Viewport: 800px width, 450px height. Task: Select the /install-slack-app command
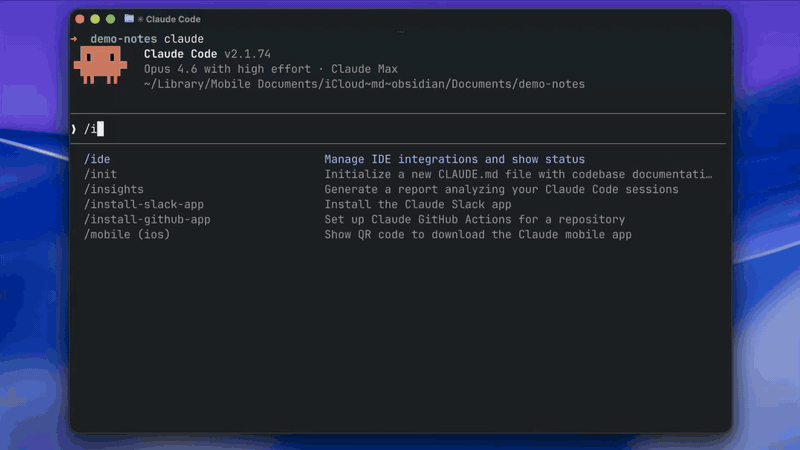(143, 204)
